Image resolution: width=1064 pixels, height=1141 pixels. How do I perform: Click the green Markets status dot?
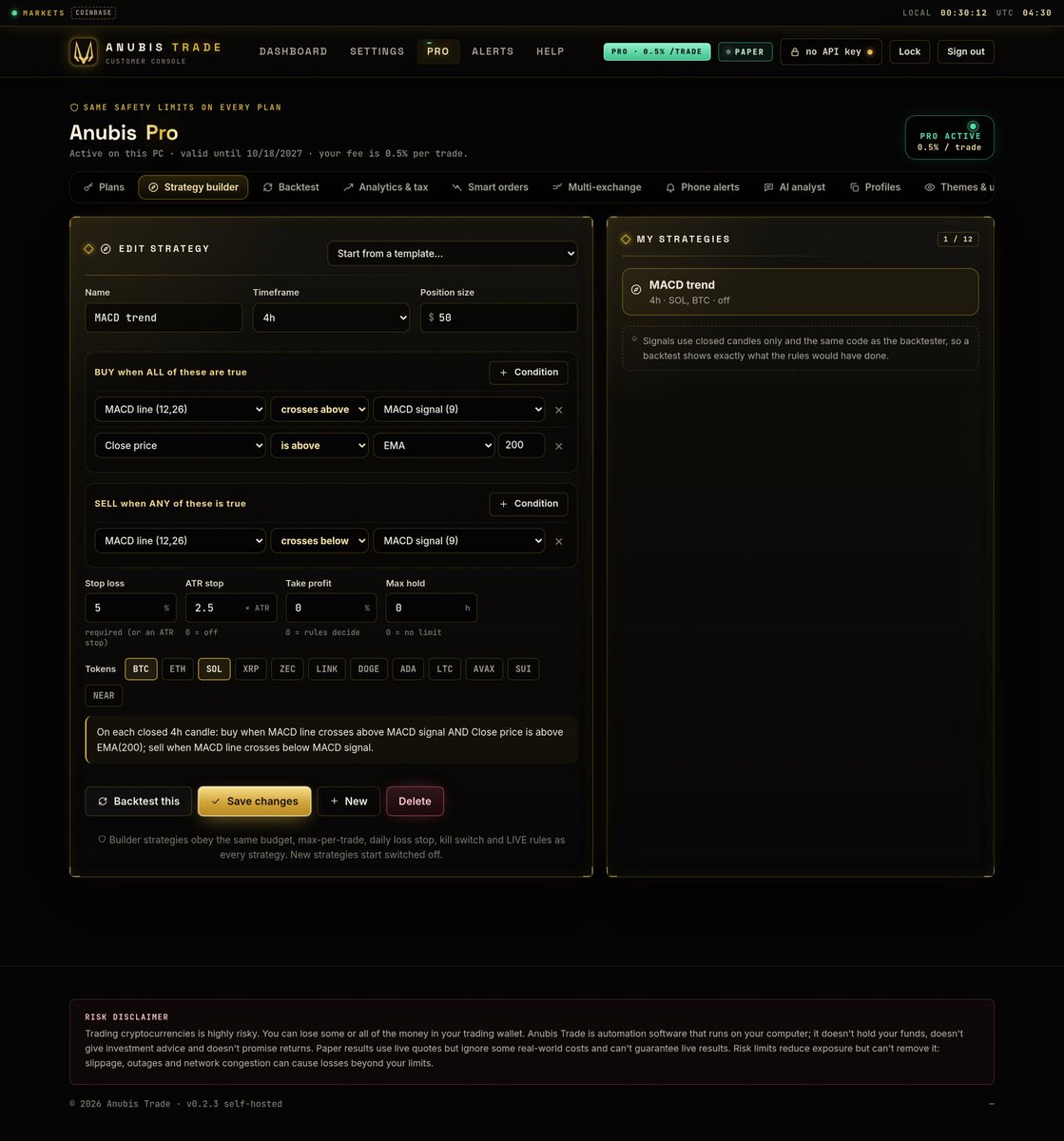point(14,13)
